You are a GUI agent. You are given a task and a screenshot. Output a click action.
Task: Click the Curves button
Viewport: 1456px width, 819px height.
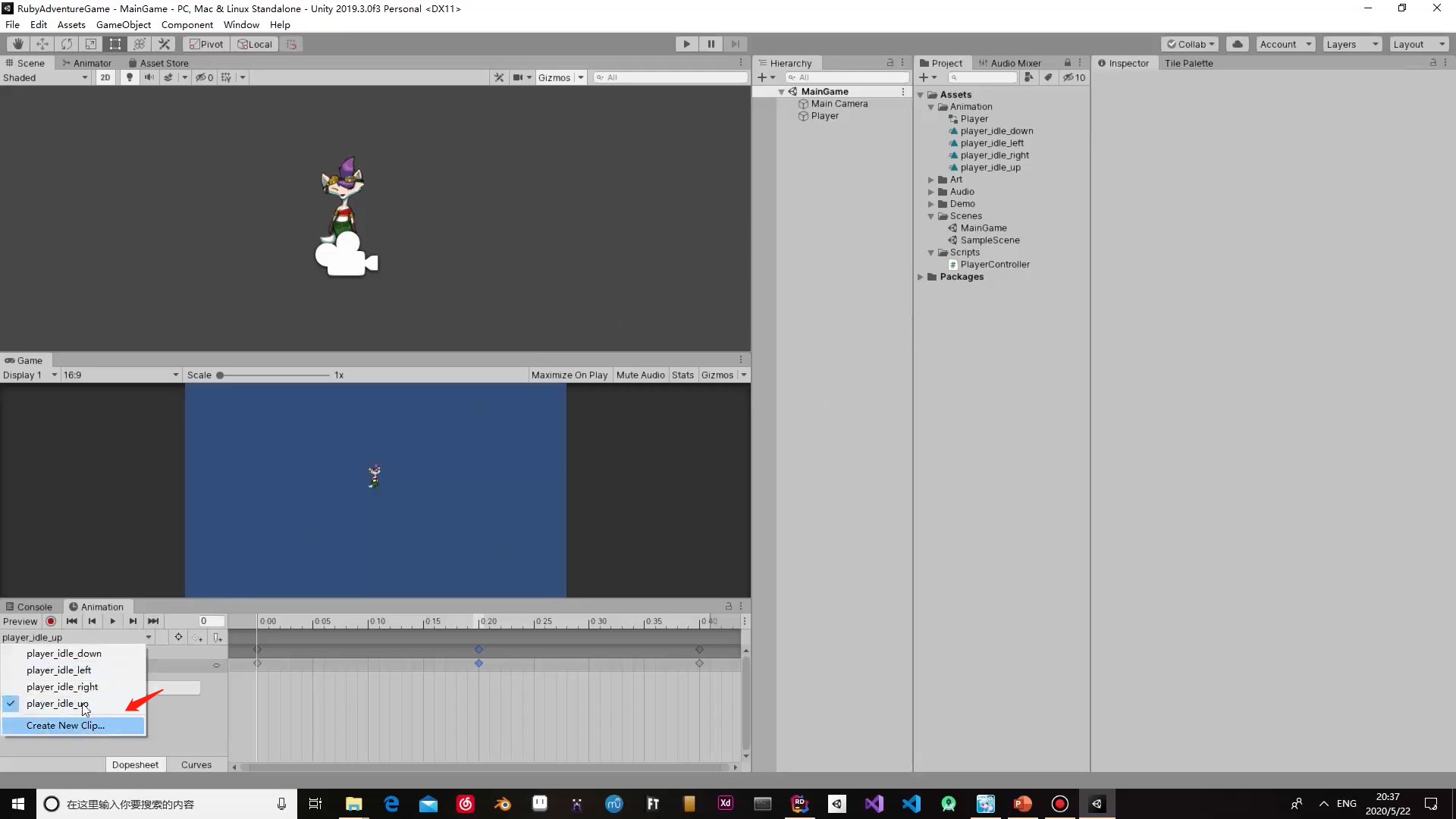(196, 764)
